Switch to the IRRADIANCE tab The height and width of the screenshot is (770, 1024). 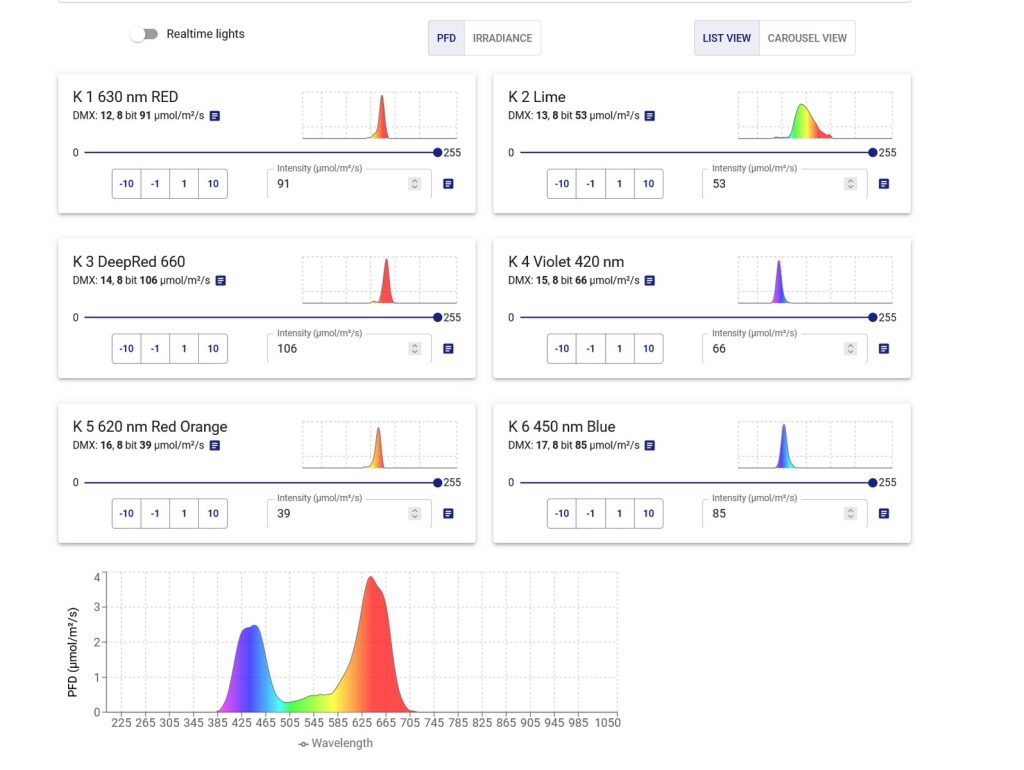tap(502, 38)
